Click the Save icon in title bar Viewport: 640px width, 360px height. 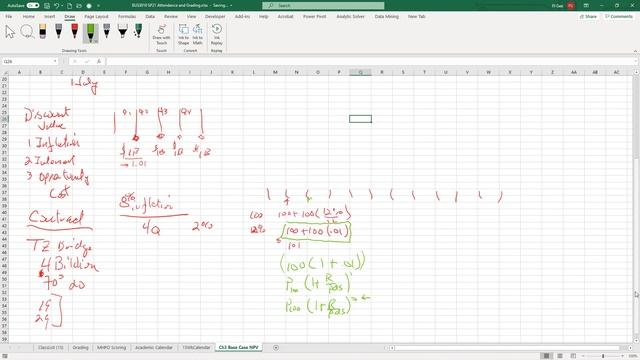pos(47,6)
